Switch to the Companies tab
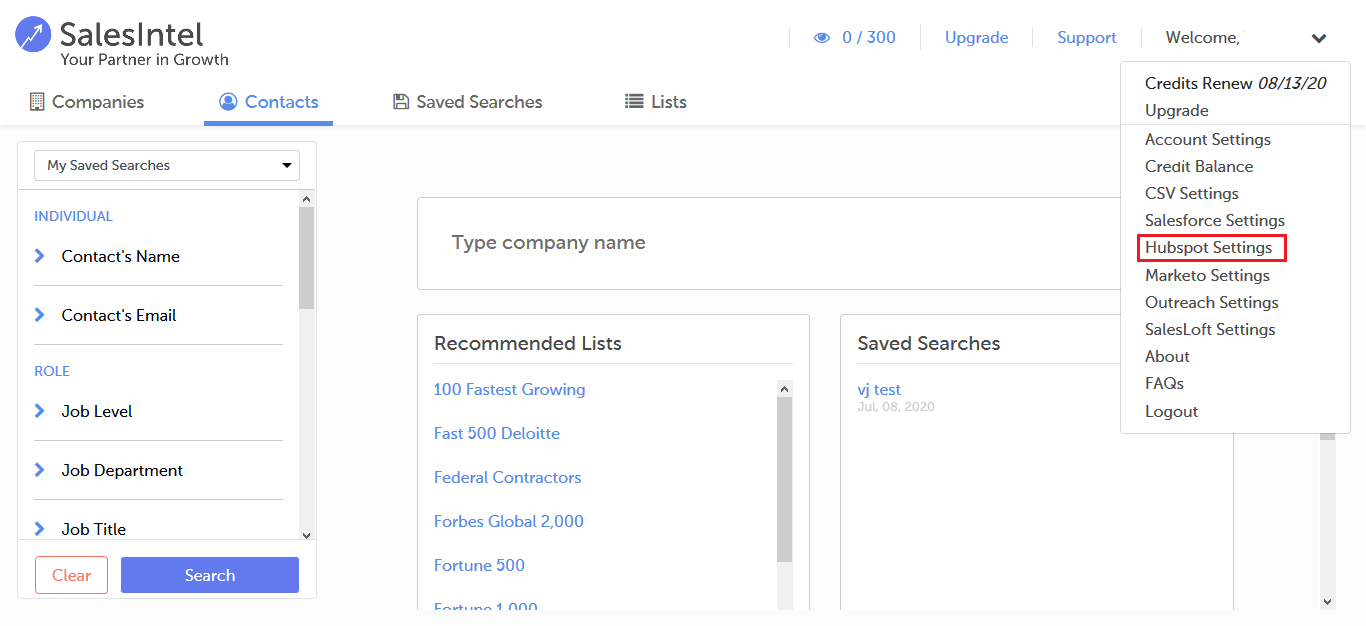 coord(87,102)
